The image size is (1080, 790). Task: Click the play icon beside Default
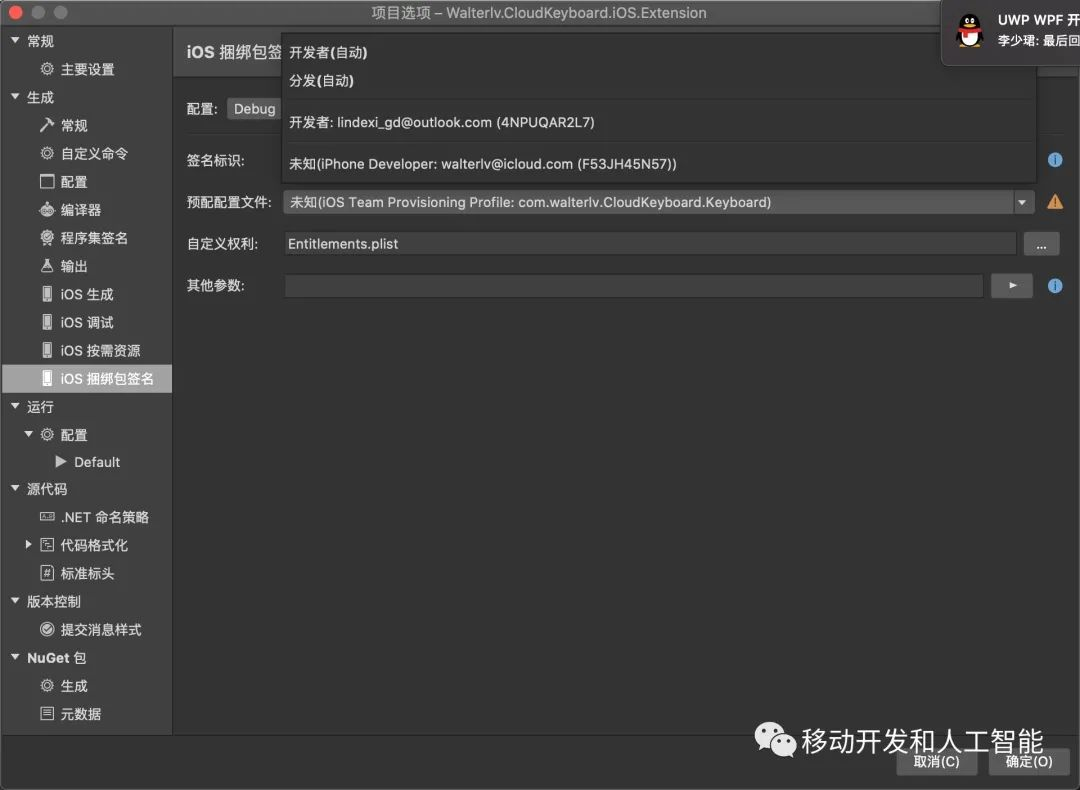61,461
